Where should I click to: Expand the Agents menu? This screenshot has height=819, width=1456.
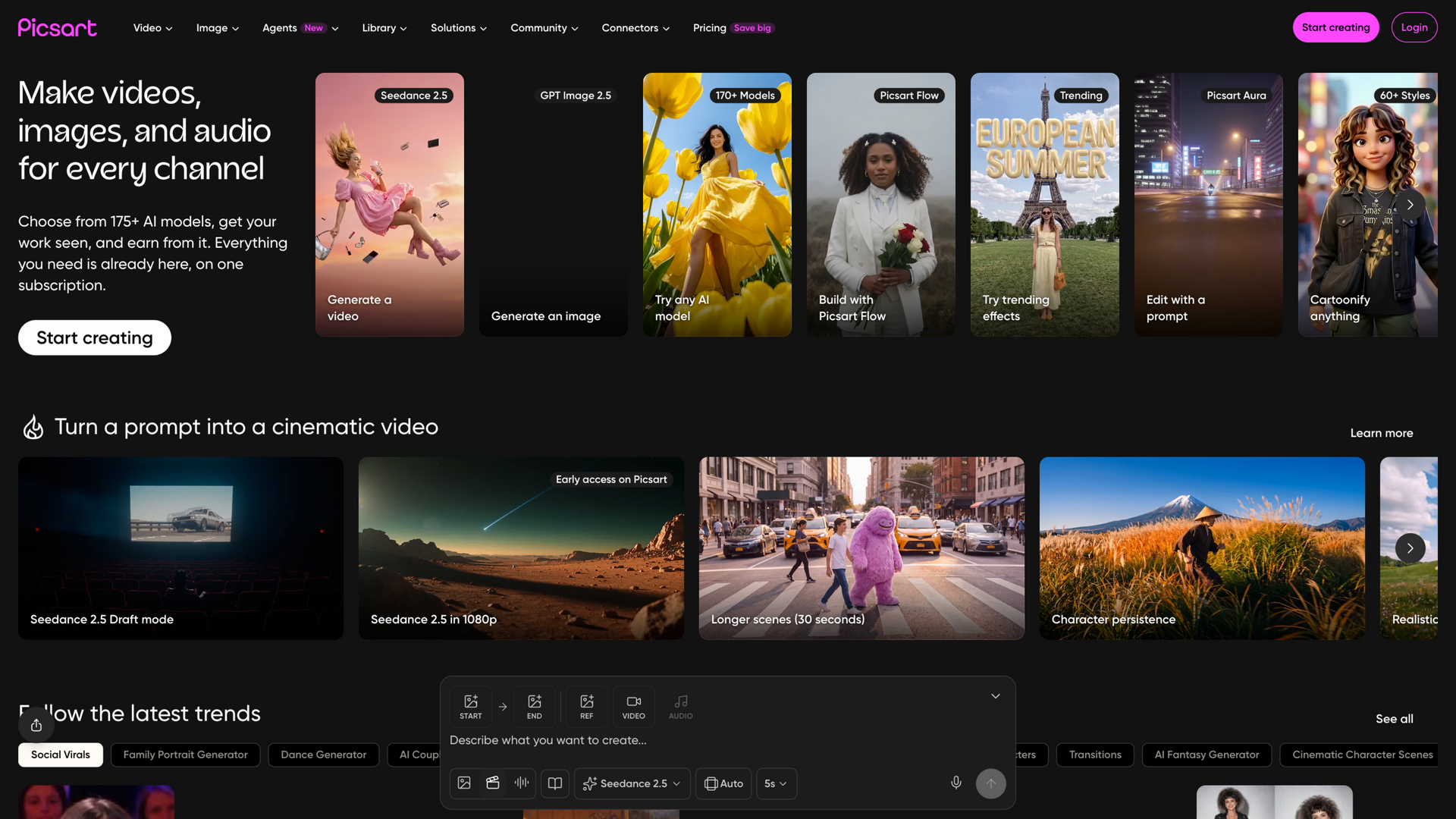pos(300,28)
